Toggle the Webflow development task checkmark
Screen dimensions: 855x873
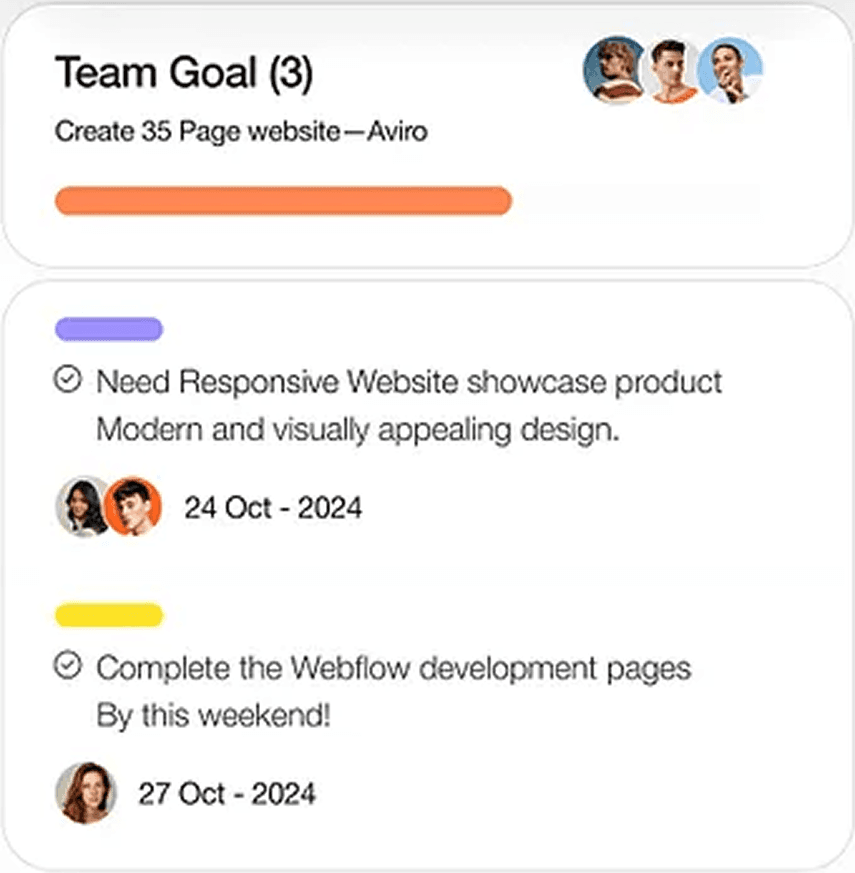click(67, 665)
